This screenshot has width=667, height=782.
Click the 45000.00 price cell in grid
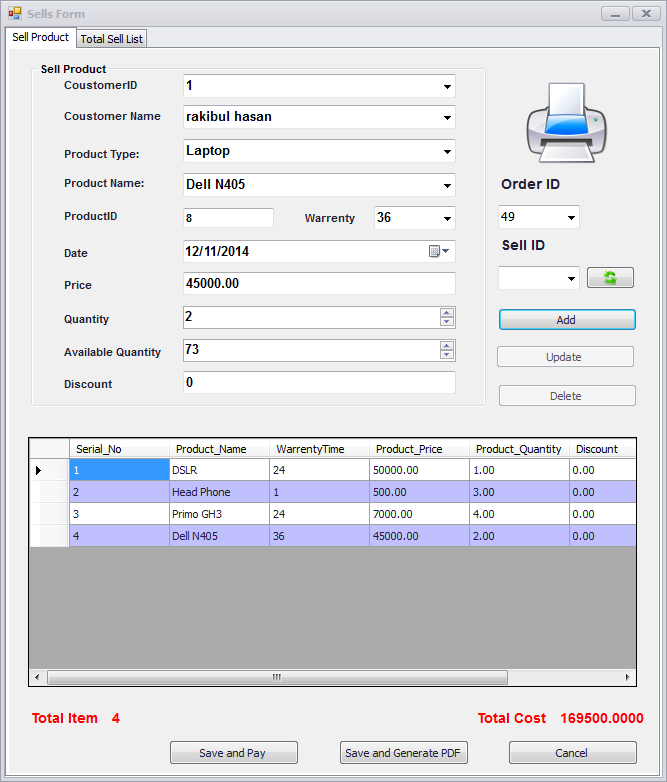[x=419, y=536]
